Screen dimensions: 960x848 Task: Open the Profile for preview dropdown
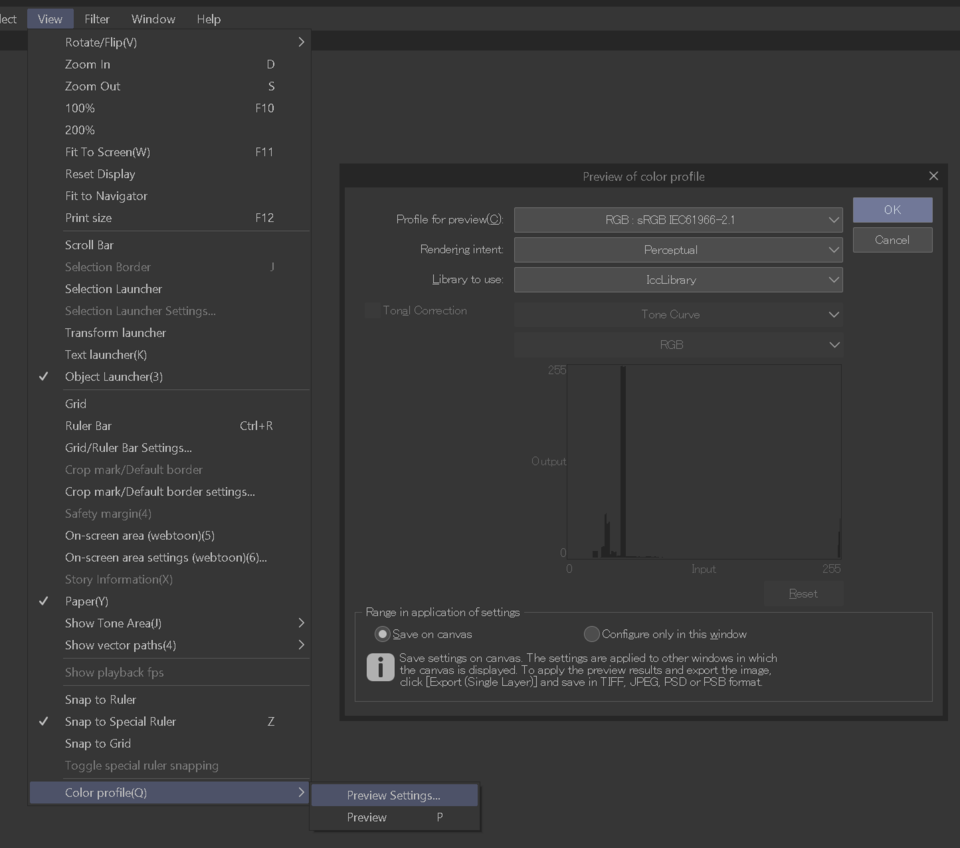pos(678,220)
